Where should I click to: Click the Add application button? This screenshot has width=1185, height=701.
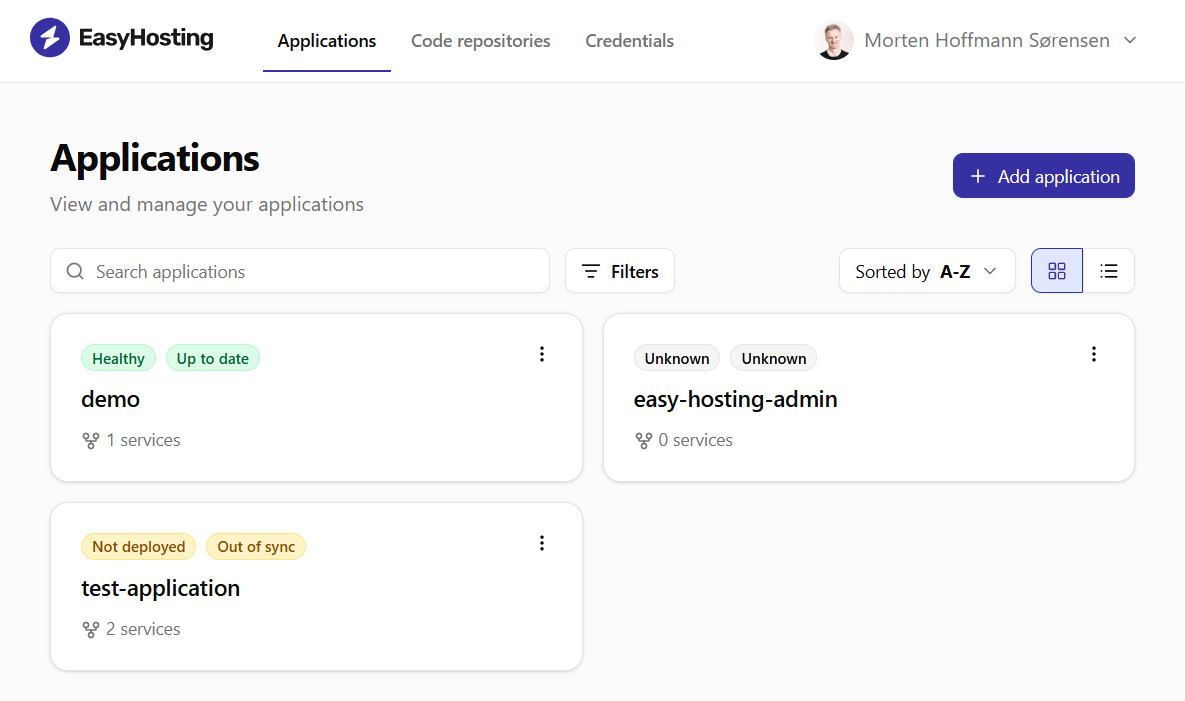pos(1043,176)
